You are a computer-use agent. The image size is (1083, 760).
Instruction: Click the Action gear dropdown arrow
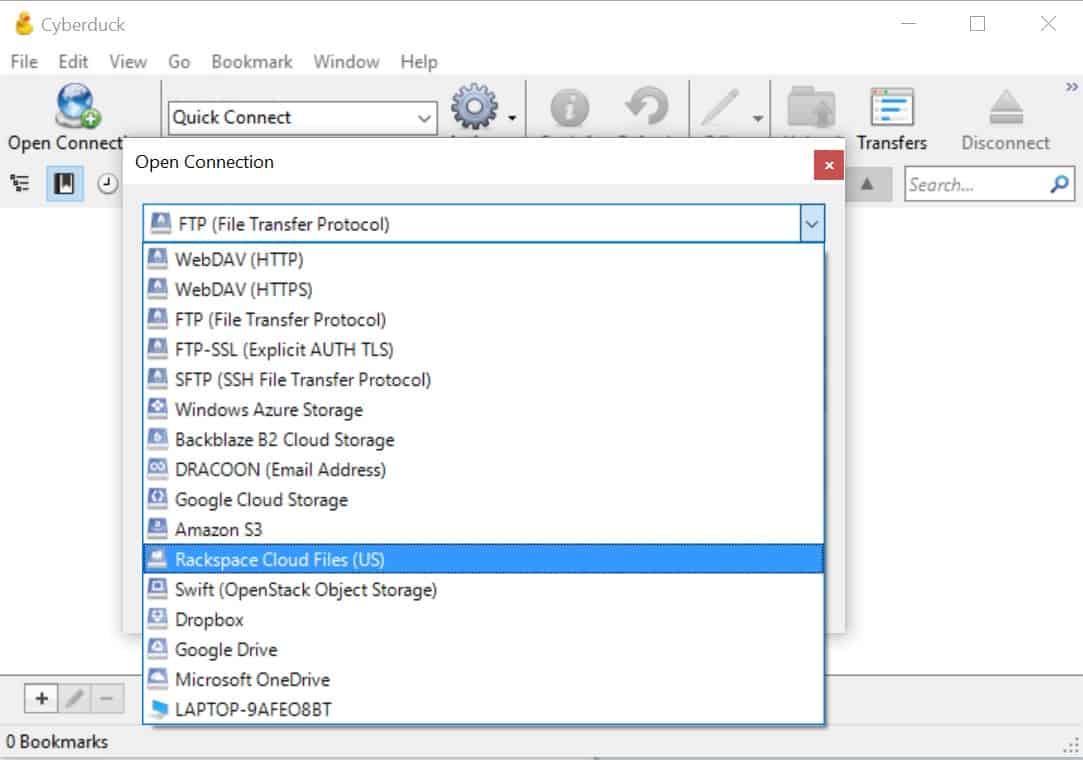512,118
